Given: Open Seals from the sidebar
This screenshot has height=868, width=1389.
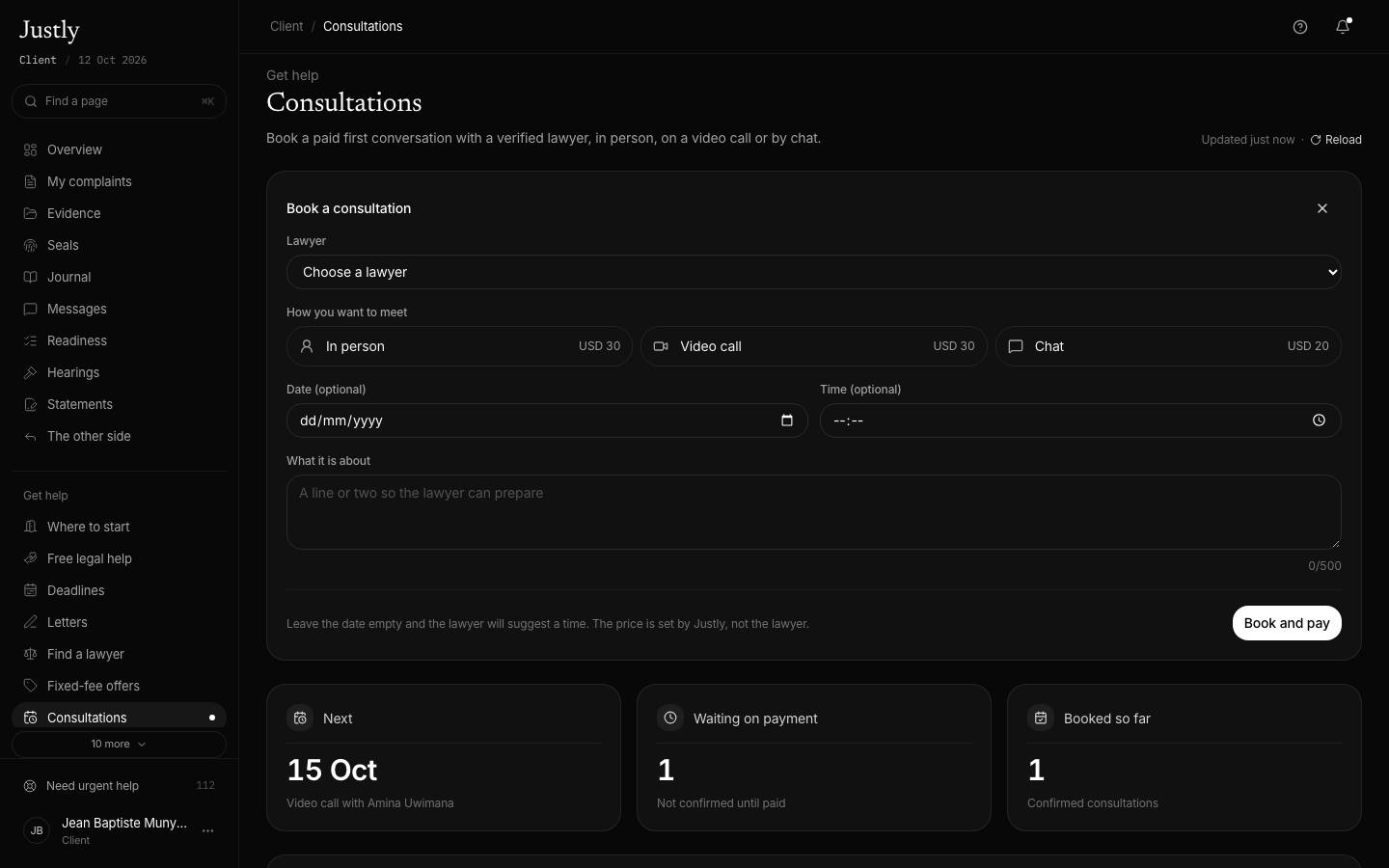Looking at the screenshot, I should pyautogui.click(x=119, y=245).
